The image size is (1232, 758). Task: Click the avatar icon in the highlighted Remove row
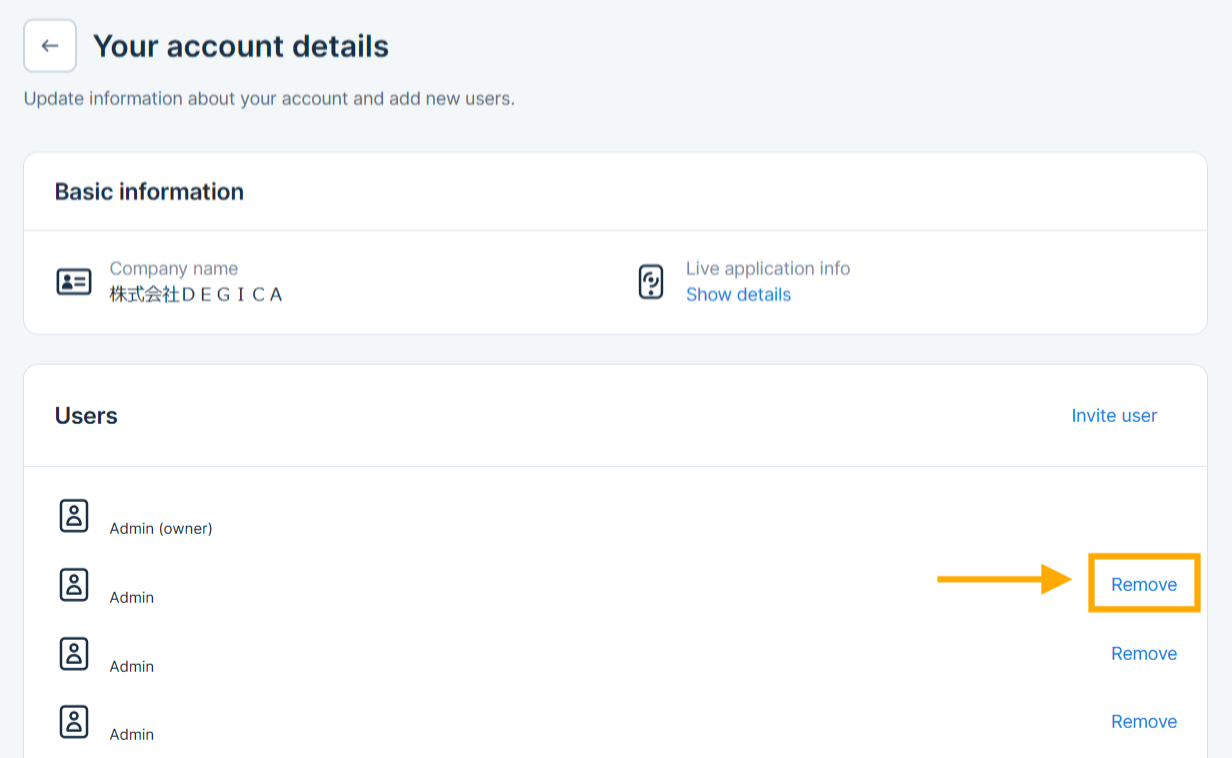pos(74,585)
